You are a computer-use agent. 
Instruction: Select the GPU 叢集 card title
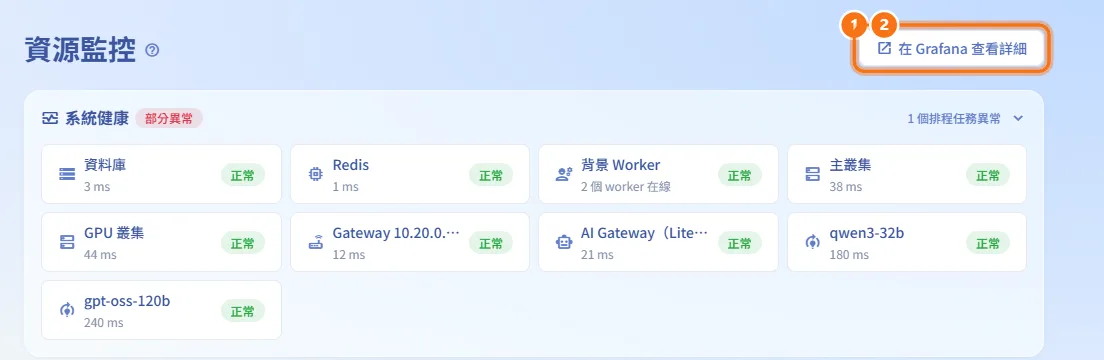[x=114, y=233]
